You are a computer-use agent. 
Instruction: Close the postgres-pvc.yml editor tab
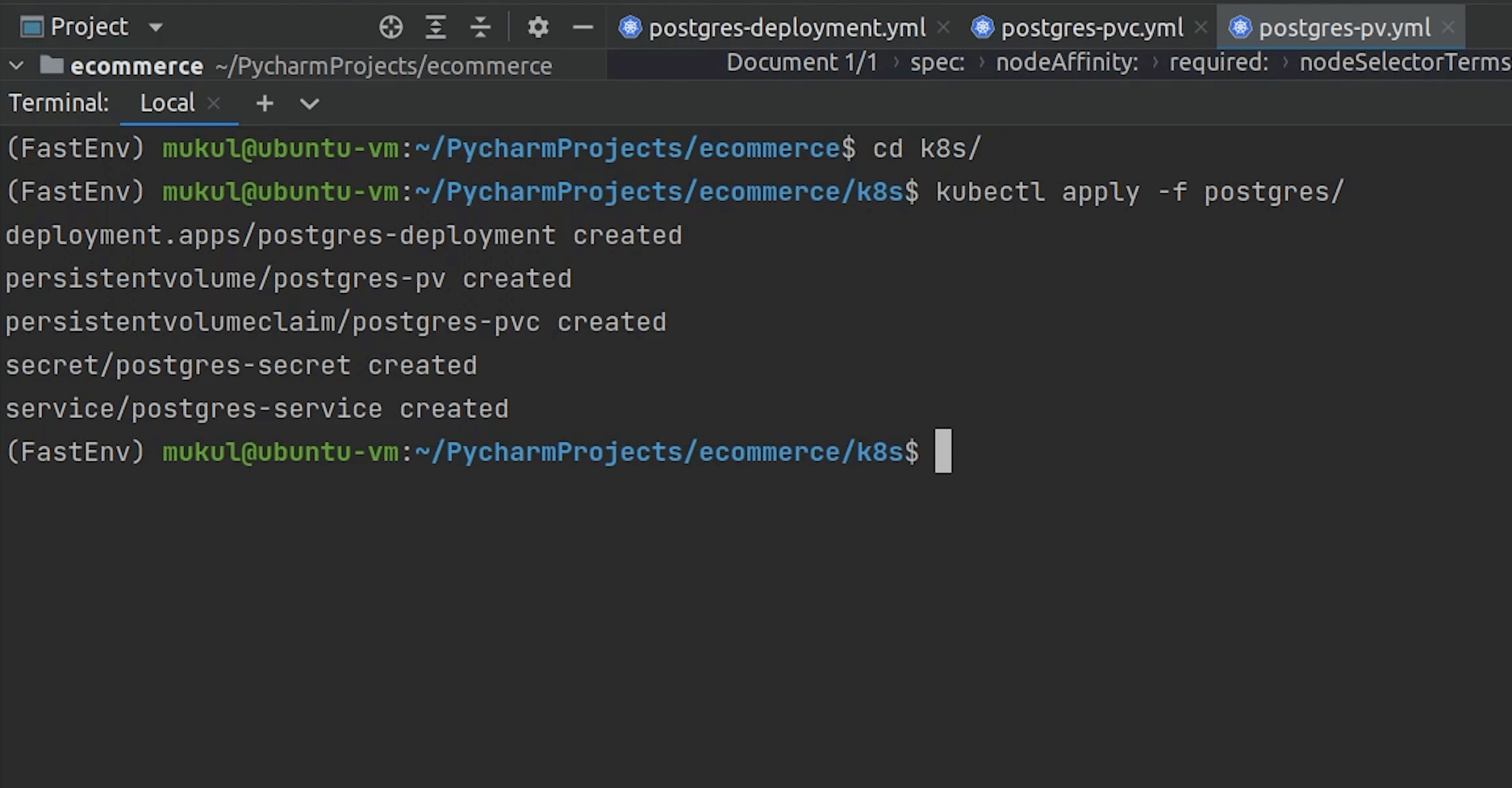pyautogui.click(x=1200, y=28)
